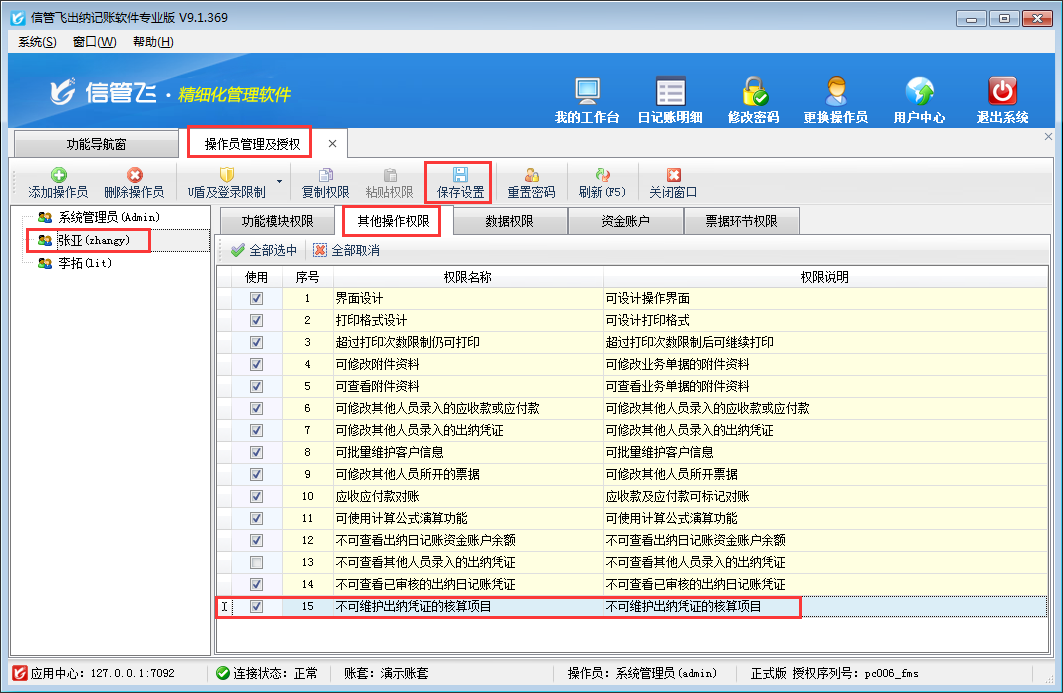The image size is (1063, 693).
Task: Uncheck the 界面设计 permission checkbox
Action: [x=257, y=298]
